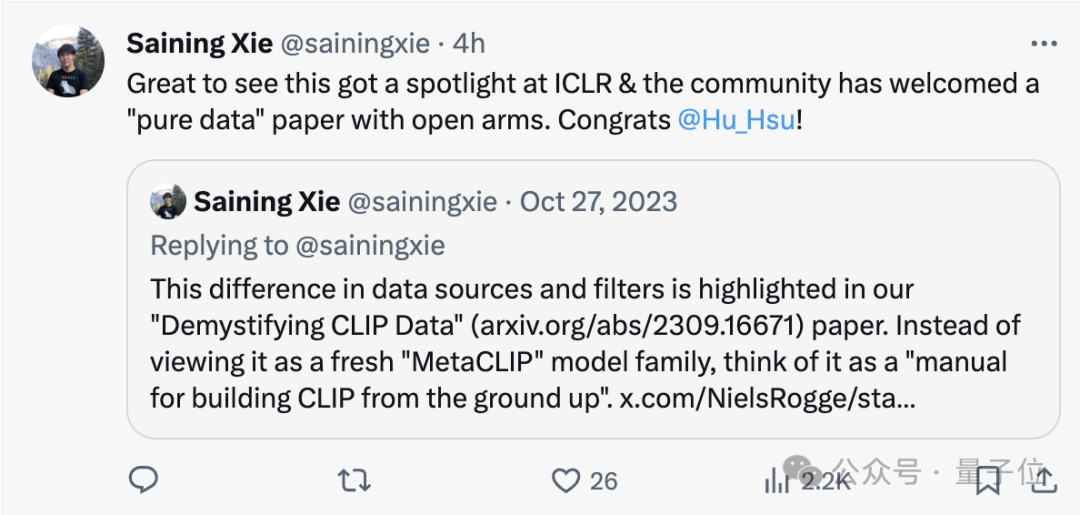Bookmark this tweet
The image size is (1080, 515).
click(988, 481)
